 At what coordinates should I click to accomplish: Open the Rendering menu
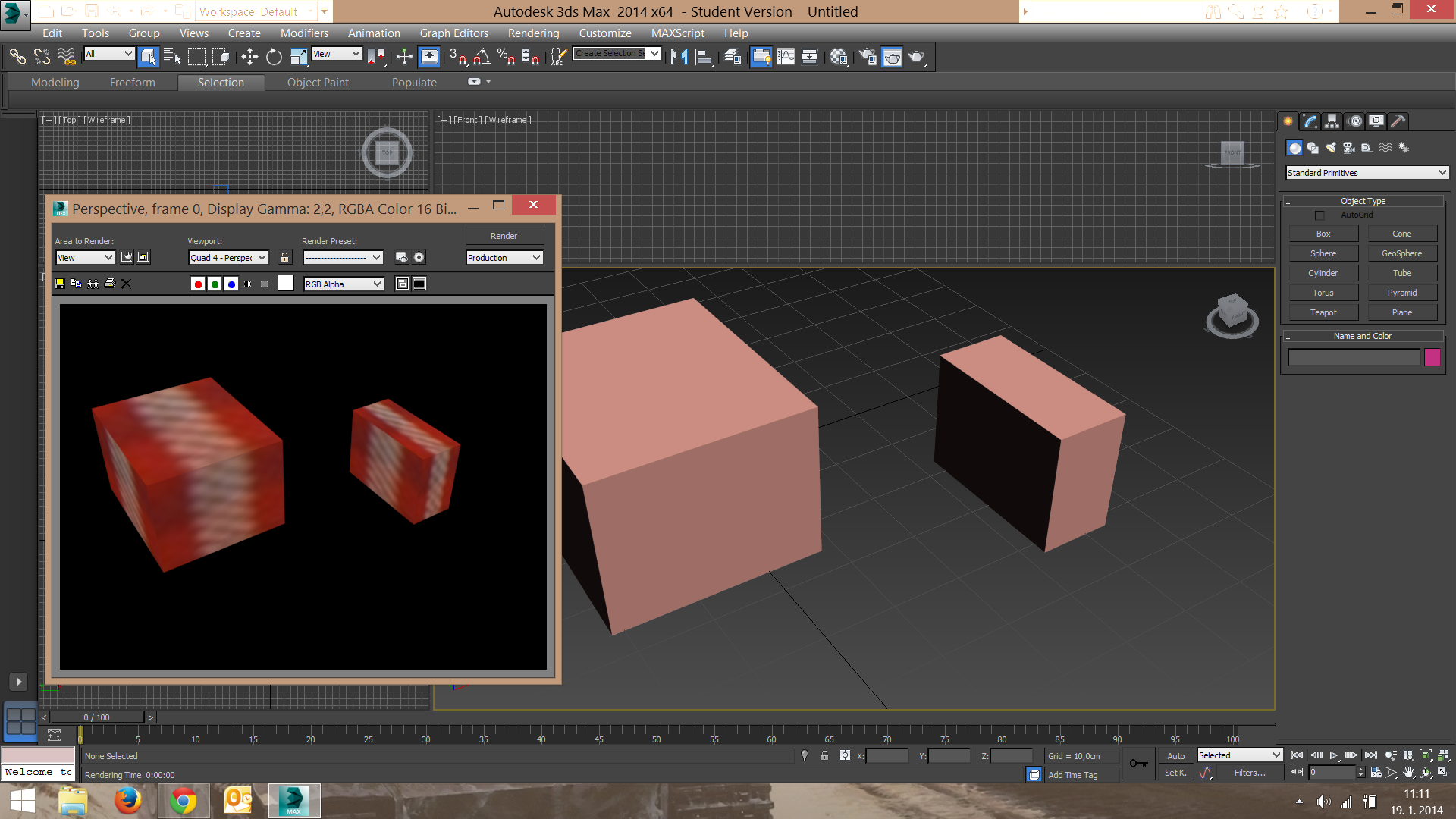pos(533,33)
